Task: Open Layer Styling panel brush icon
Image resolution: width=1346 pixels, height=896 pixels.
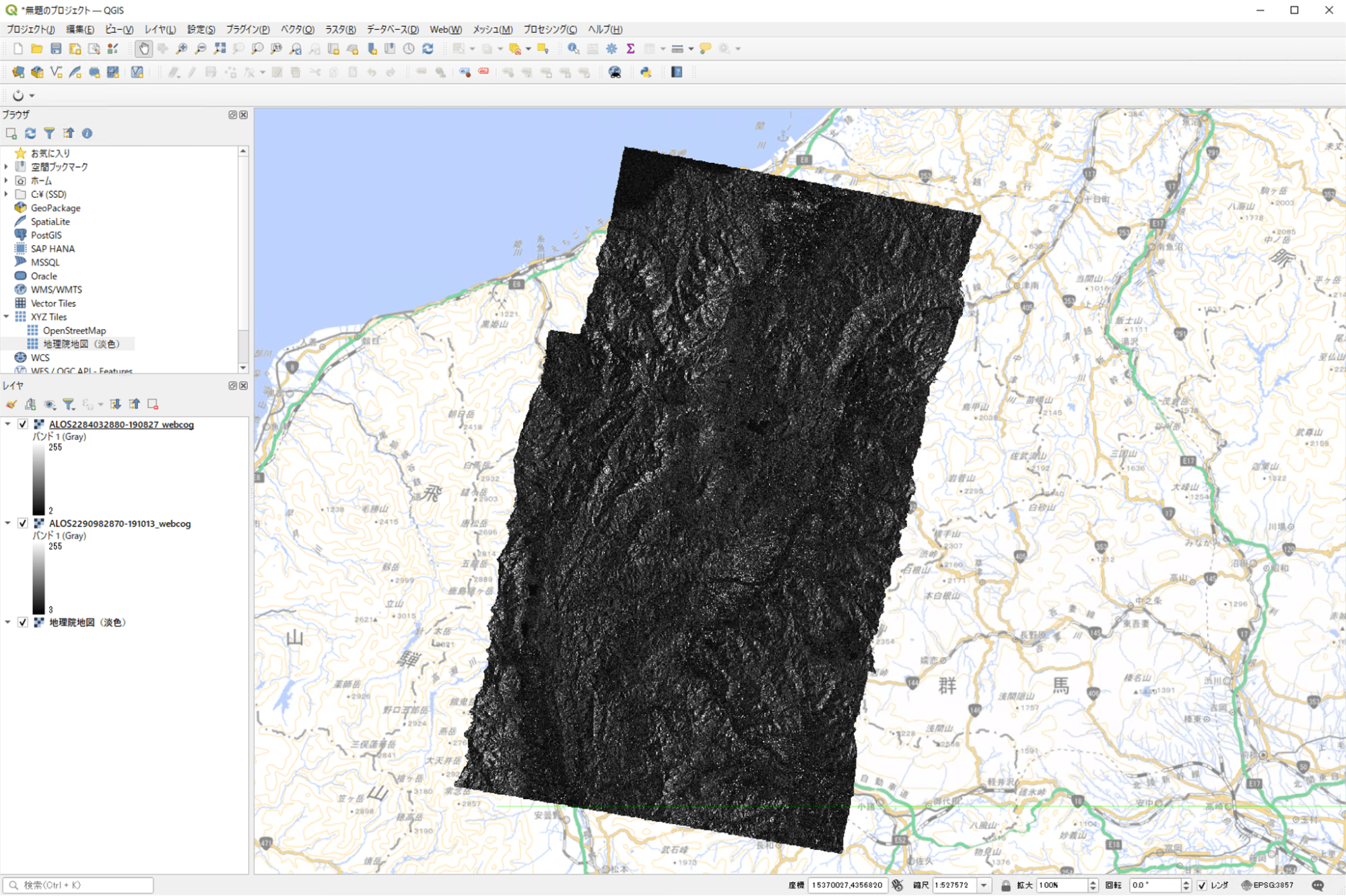Action: (11, 404)
